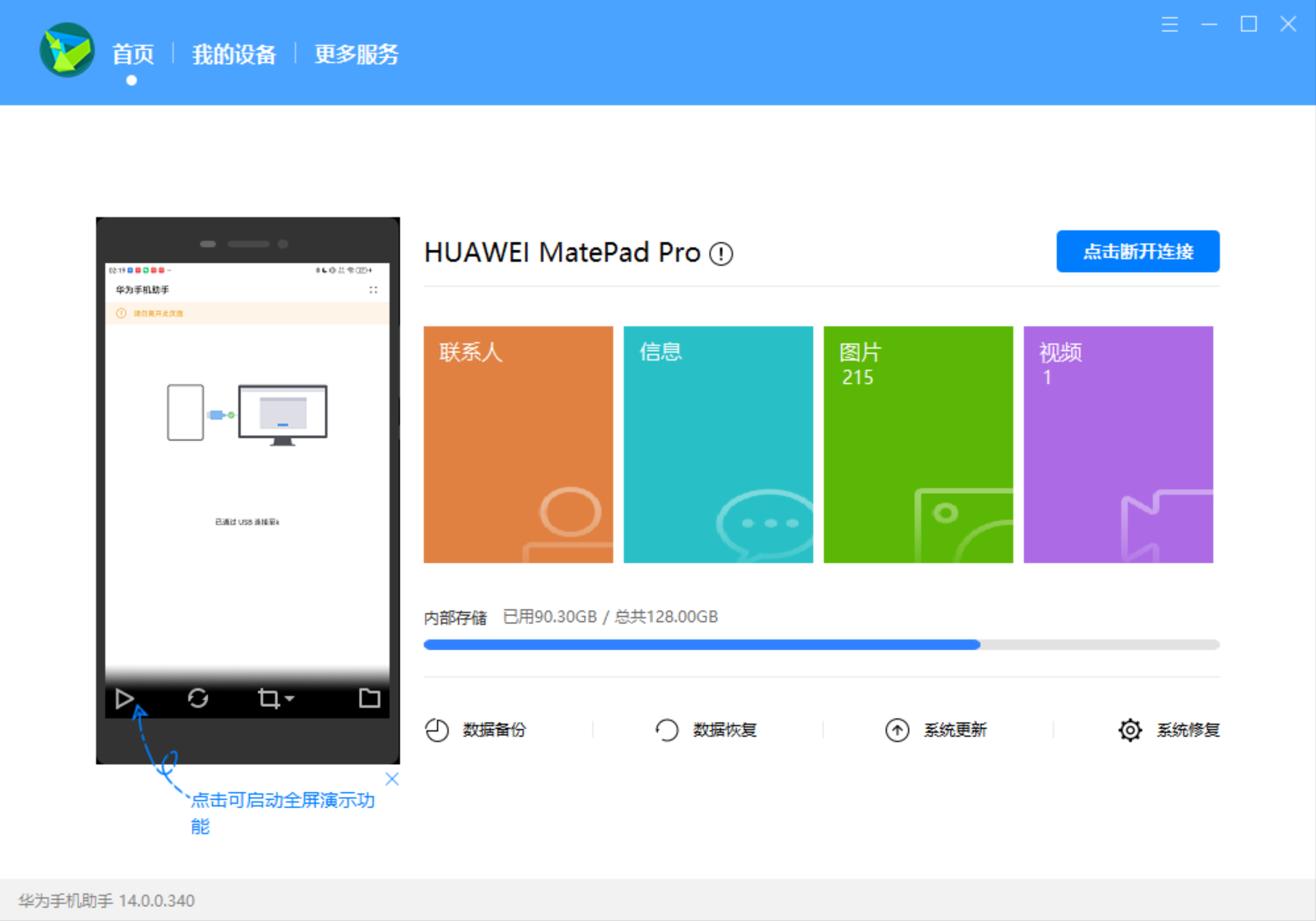This screenshot has height=921, width=1316.
Task: Open 更多服务 tab
Action: click(356, 54)
